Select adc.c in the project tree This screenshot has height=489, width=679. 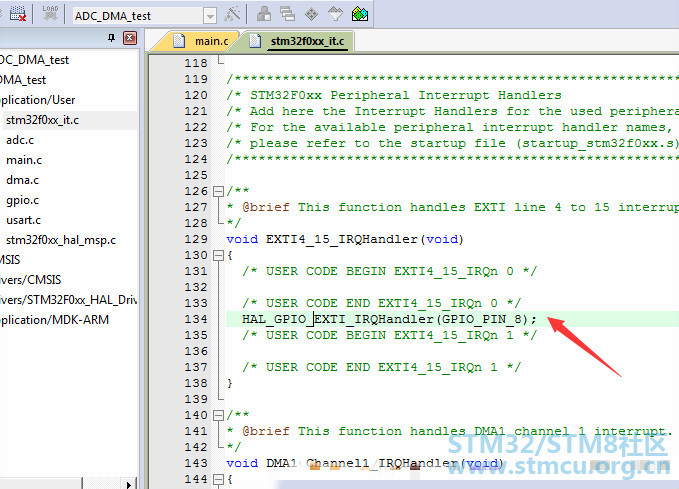pyautogui.click(x=20, y=140)
